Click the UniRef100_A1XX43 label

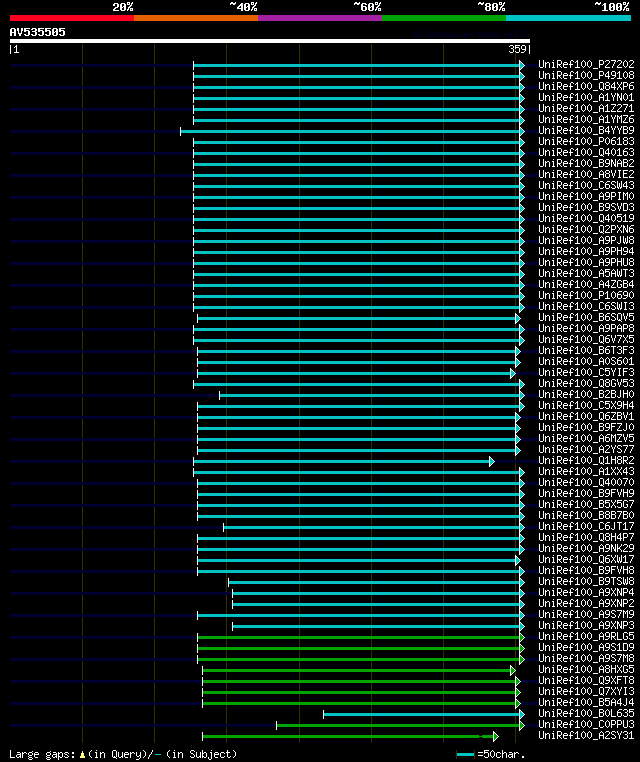click(x=586, y=471)
